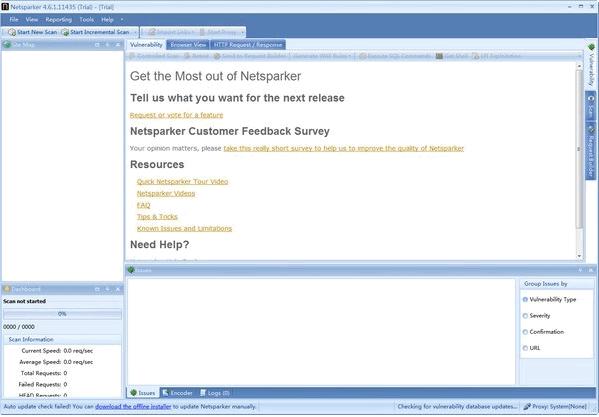
Task: Open the Tools menu
Action: [87, 19]
